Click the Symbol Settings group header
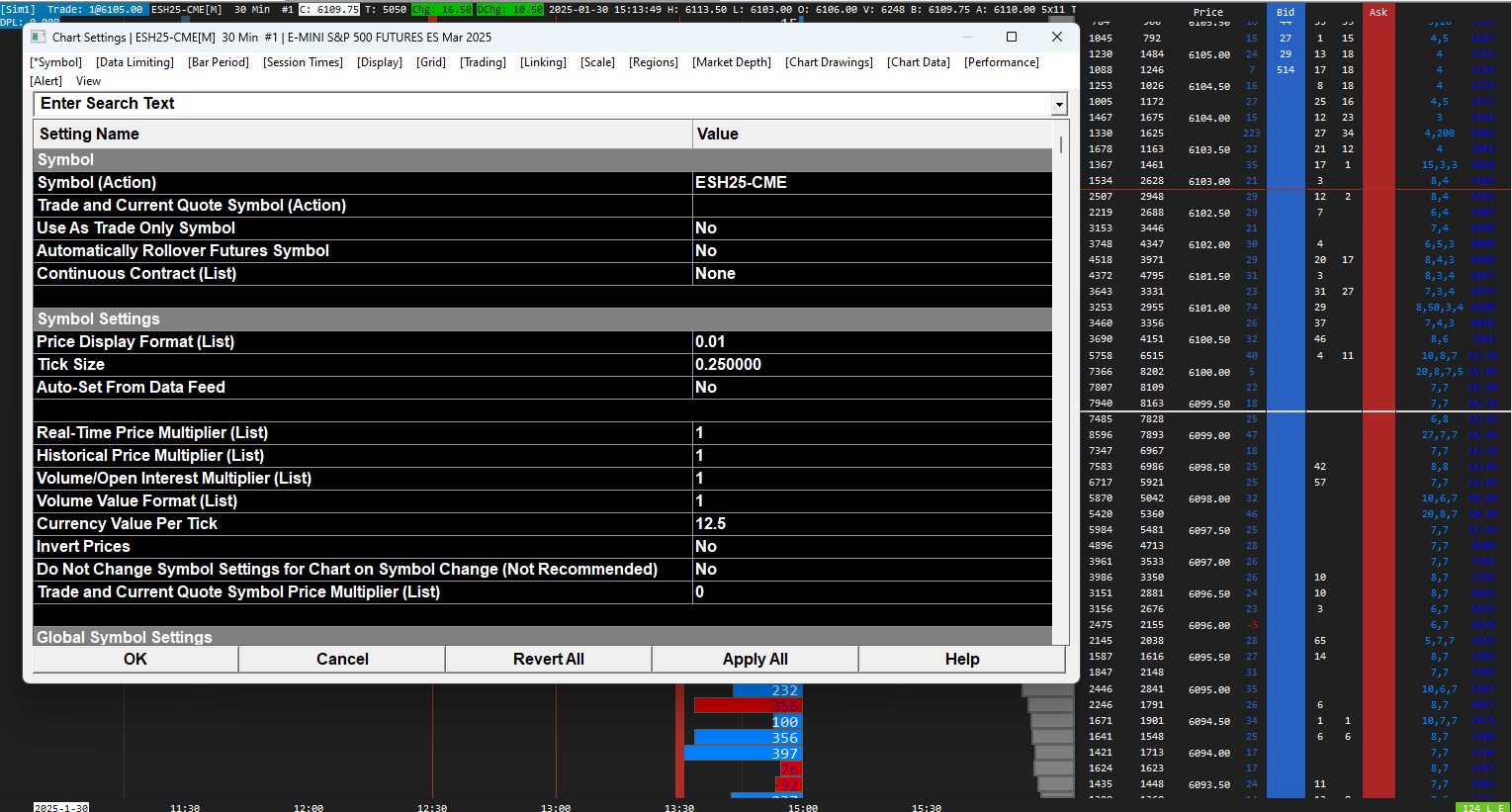 coord(543,319)
